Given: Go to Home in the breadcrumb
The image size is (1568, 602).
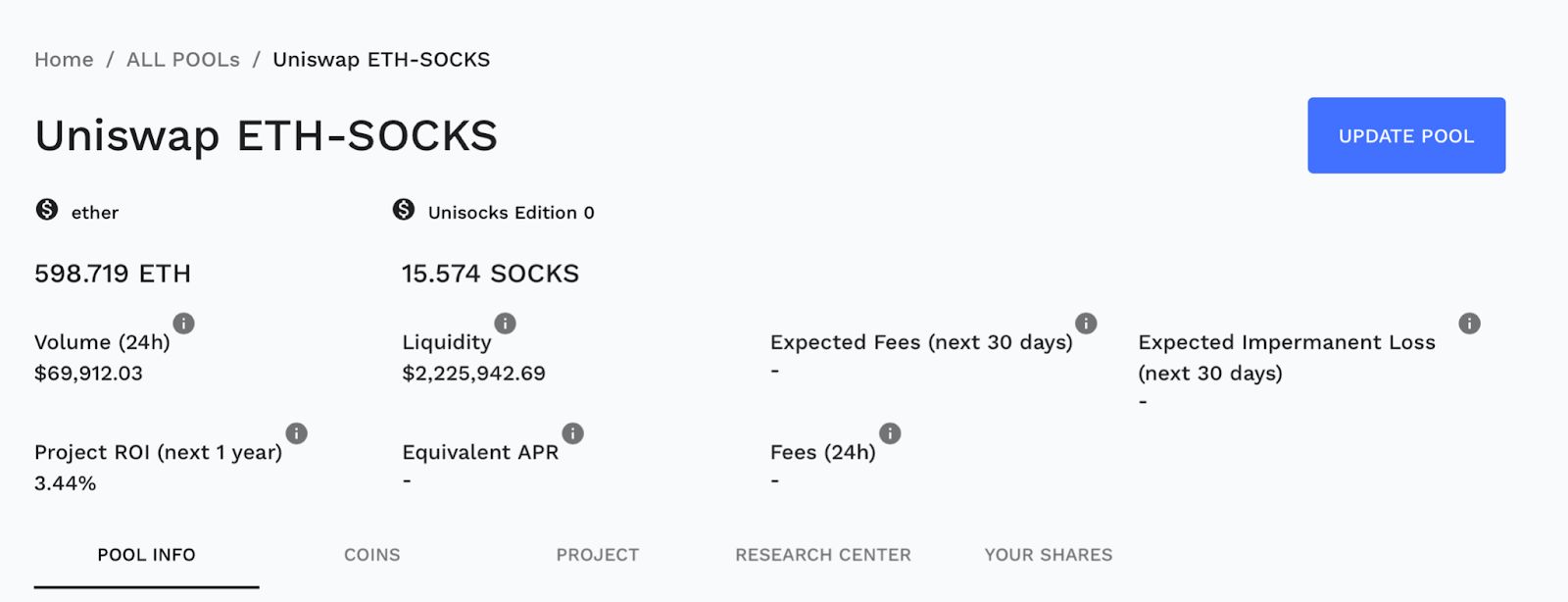Looking at the screenshot, I should click(x=64, y=60).
